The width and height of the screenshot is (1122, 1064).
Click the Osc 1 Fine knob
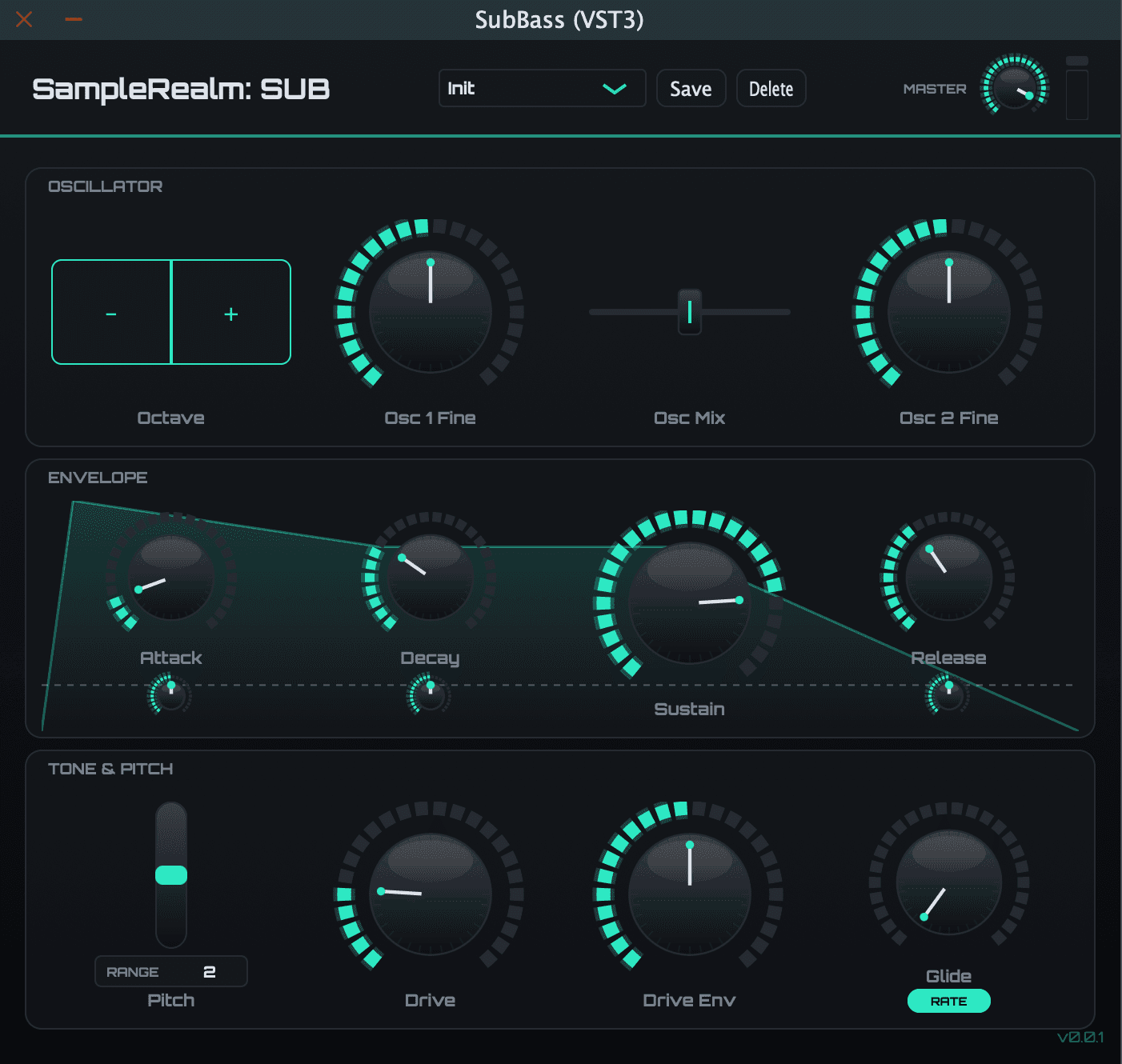pyautogui.click(x=430, y=311)
